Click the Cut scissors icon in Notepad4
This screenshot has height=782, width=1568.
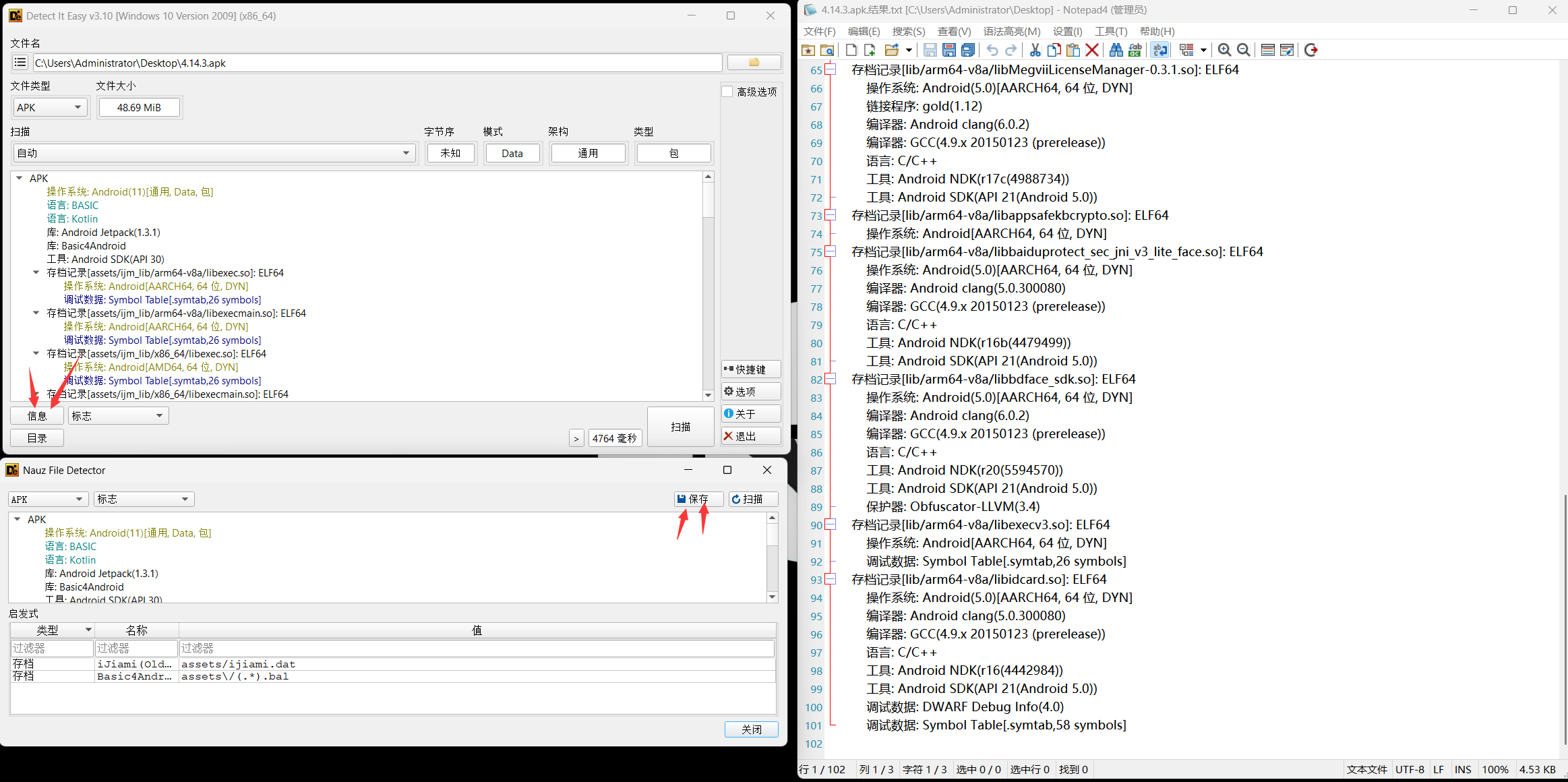click(1035, 50)
